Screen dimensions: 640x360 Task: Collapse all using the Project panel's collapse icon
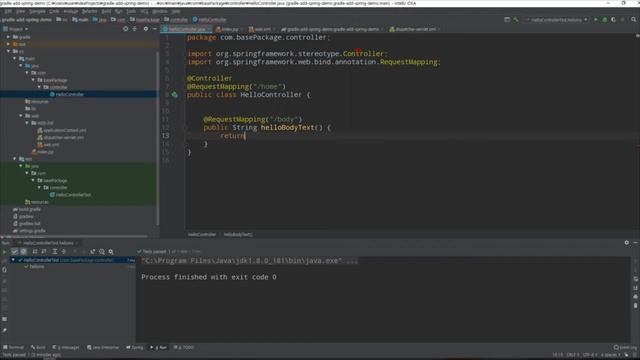click(x=135, y=29)
